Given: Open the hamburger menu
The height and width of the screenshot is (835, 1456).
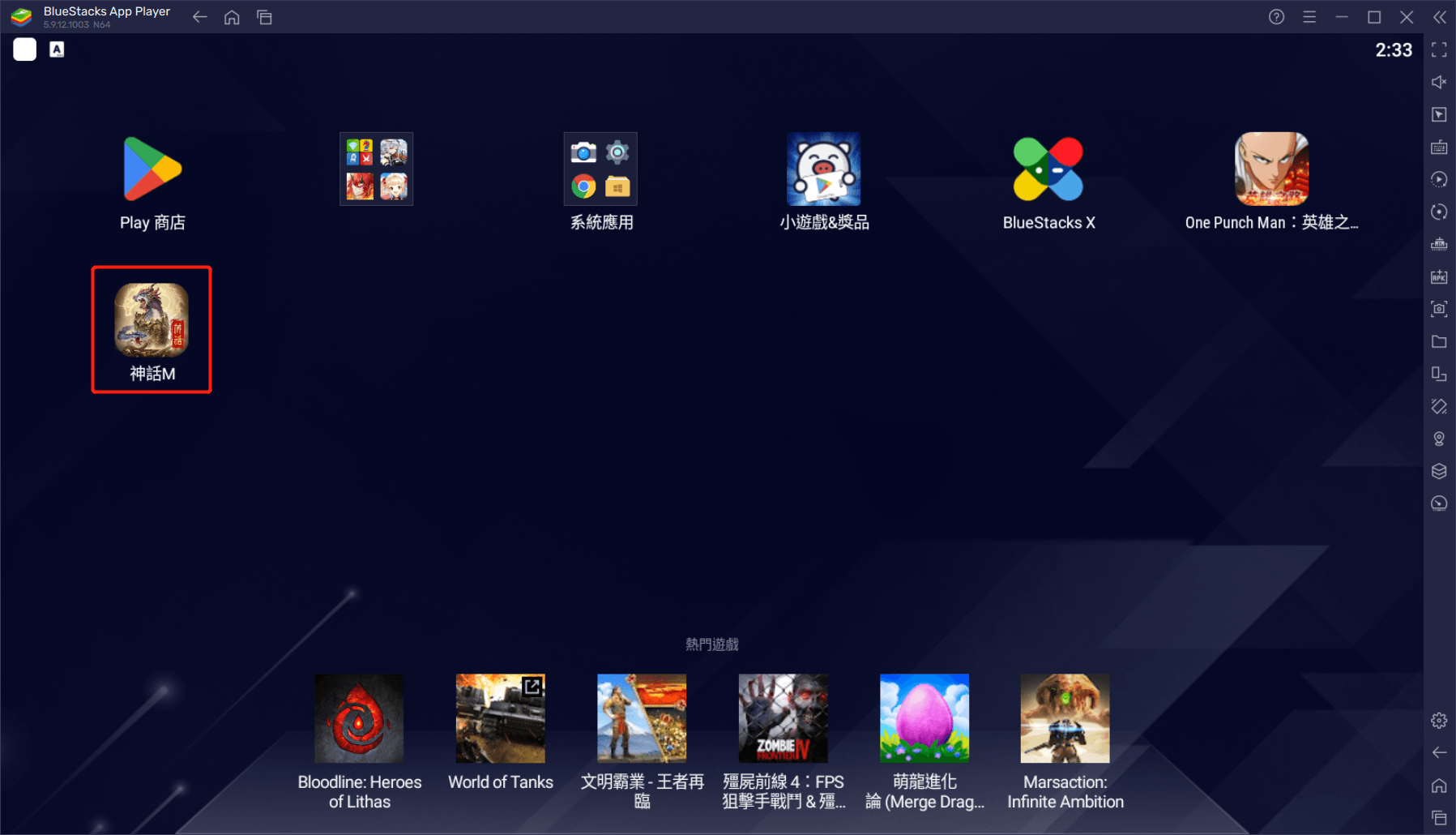Looking at the screenshot, I should point(1309,17).
